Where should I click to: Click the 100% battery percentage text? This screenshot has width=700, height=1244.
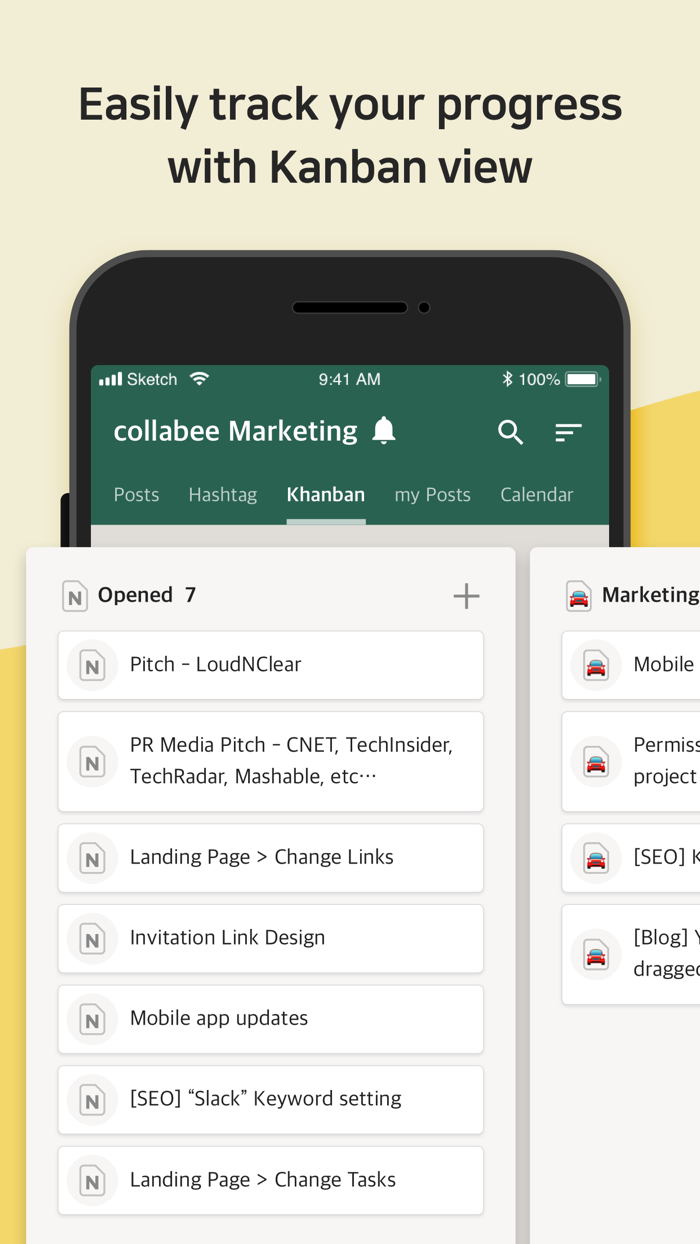(x=539, y=379)
